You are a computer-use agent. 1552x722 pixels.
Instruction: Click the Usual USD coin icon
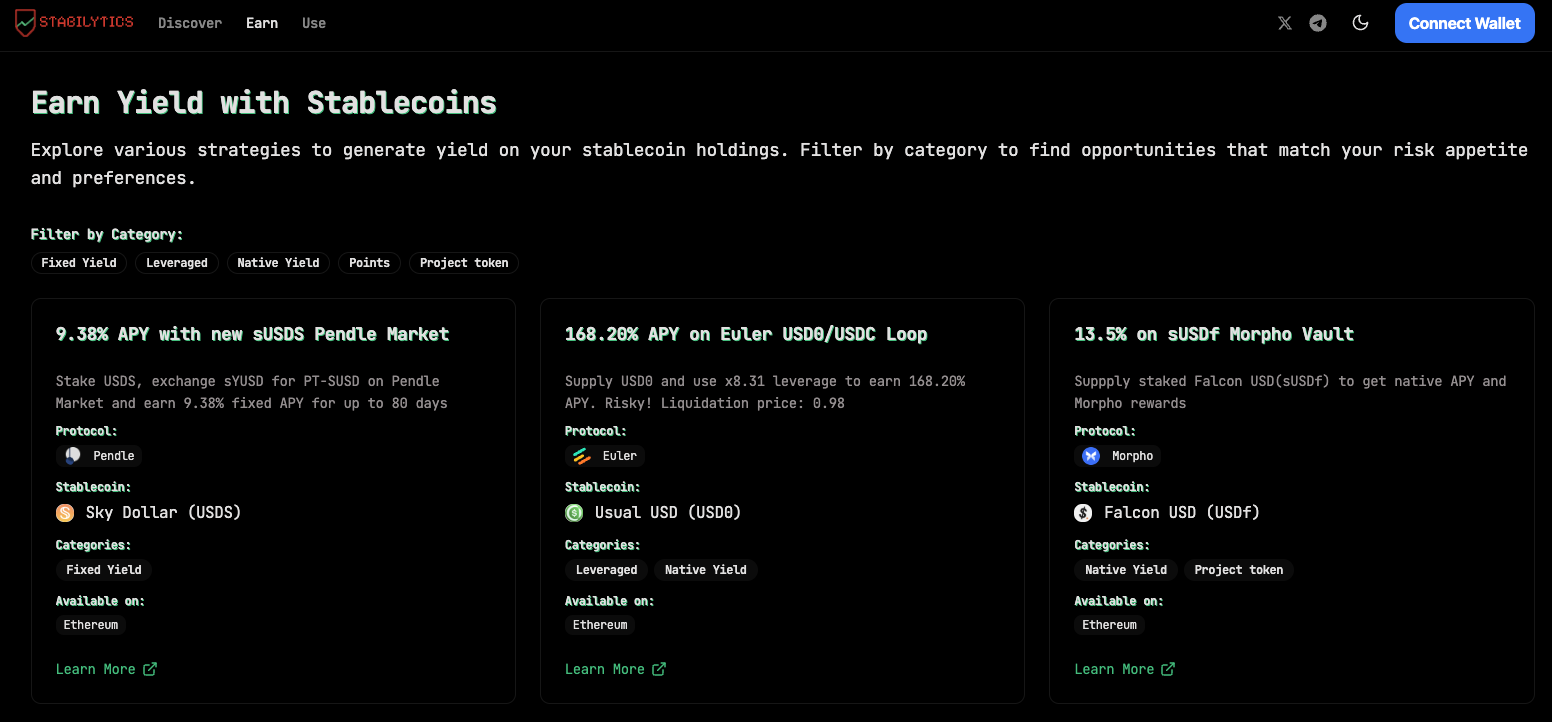[x=574, y=513]
